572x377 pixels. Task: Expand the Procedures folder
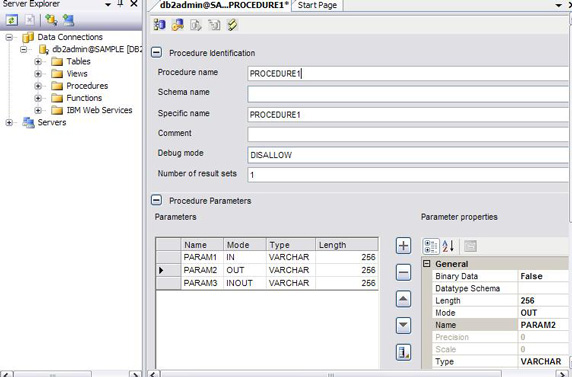click(38, 86)
